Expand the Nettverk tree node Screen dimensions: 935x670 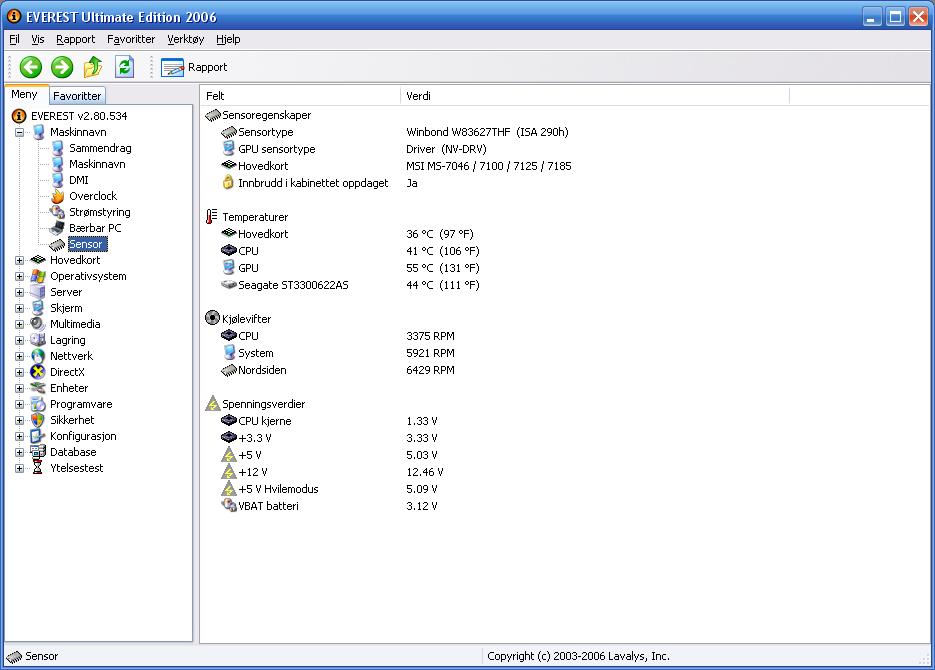coord(20,356)
